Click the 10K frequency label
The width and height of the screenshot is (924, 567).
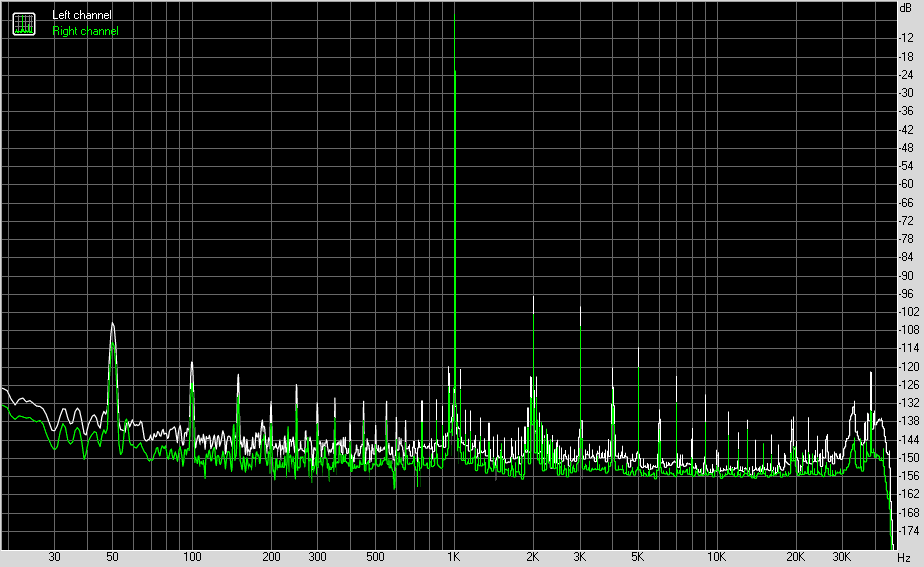(716, 557)
